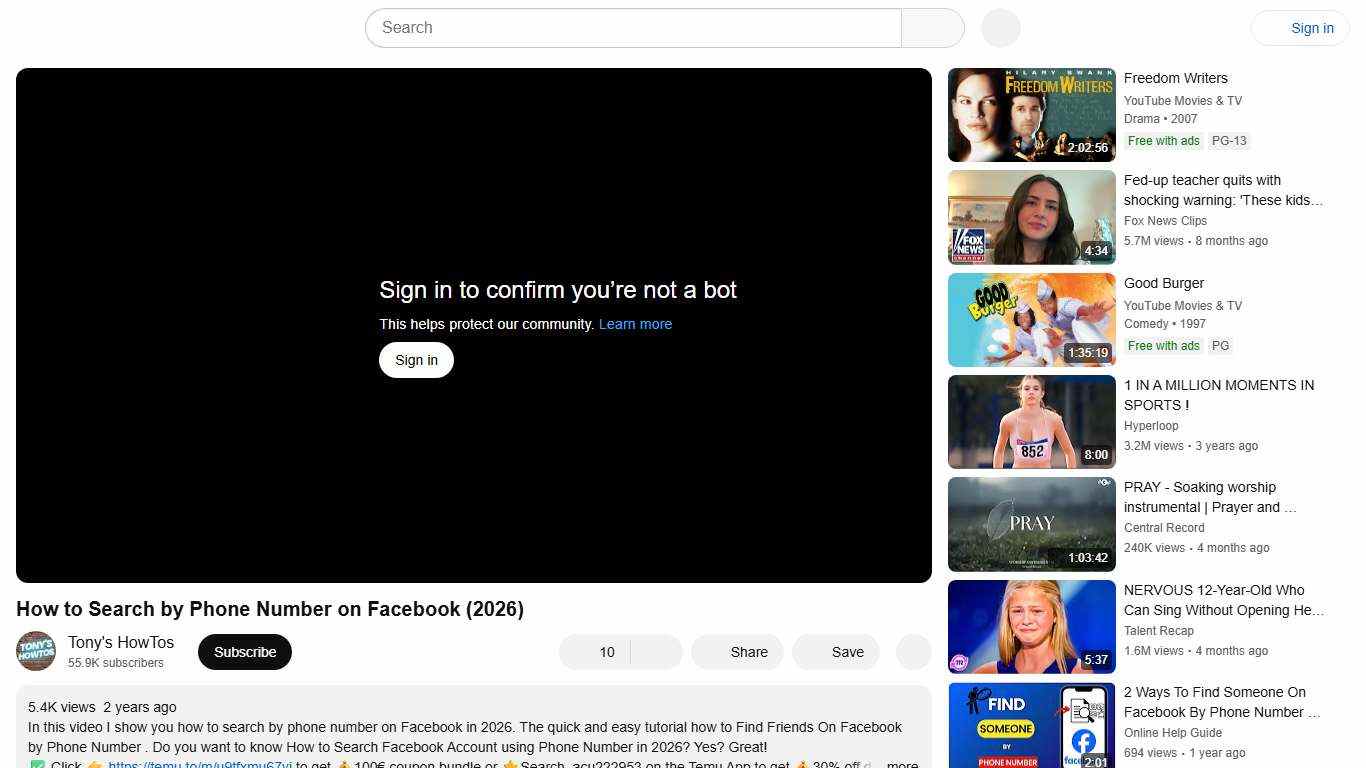The width and height of the screenshot is (1366, 768).
Task: Open the more-actions menu beside Save
Action: point(913,652)
